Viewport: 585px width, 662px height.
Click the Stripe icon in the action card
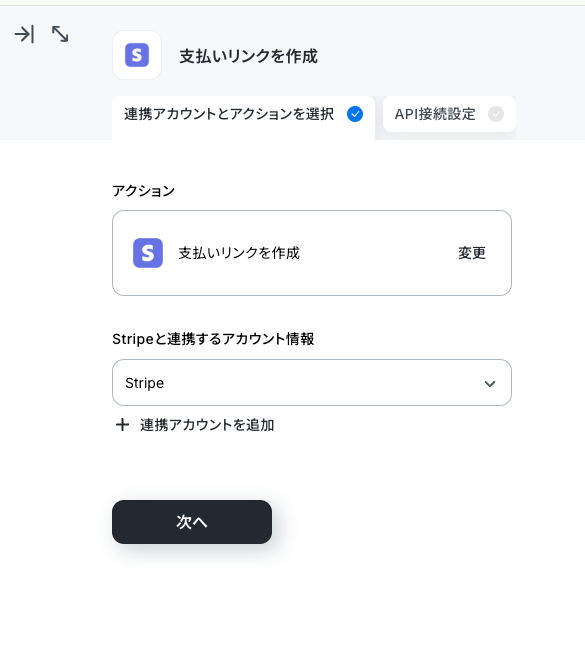tap(148, 253)
